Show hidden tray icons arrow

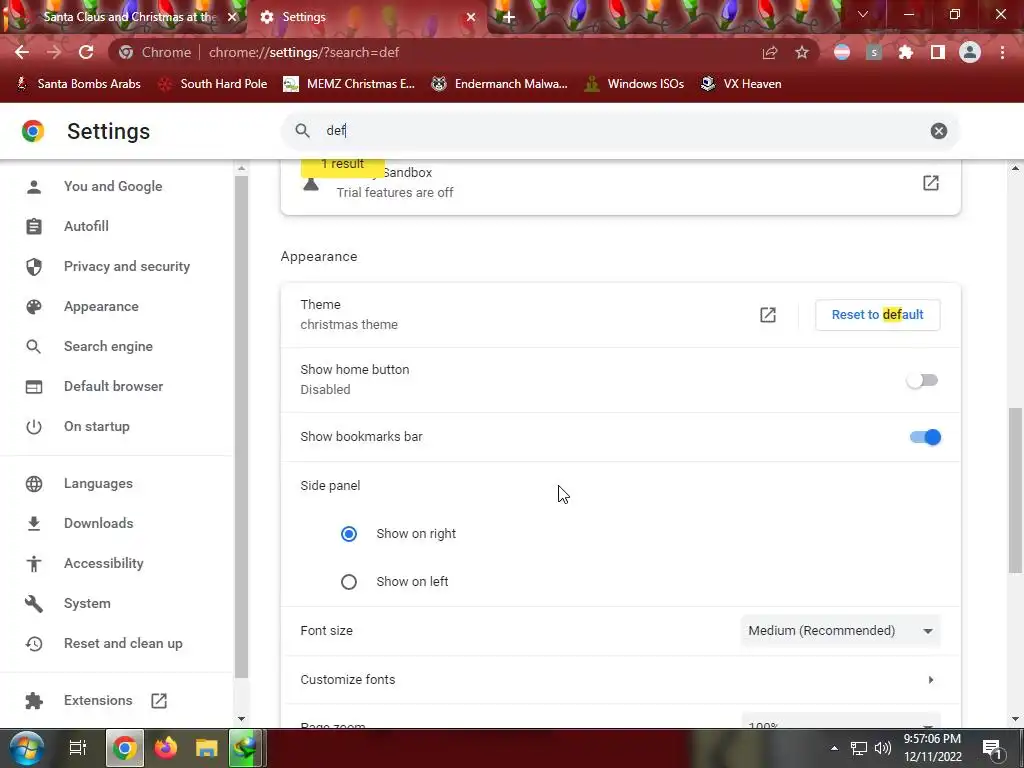(834, 748)
